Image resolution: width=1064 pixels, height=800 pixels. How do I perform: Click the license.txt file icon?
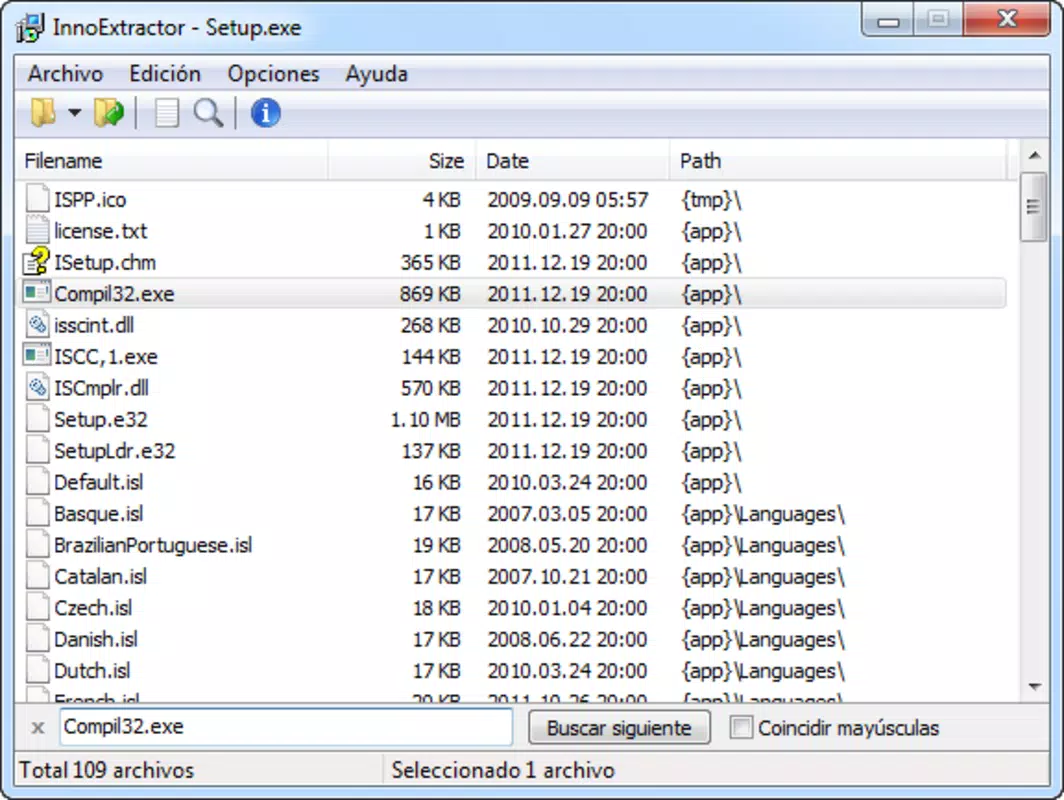(37, 230)
